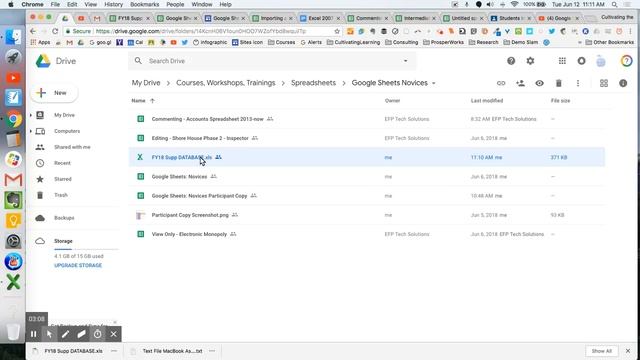This screenshot has height=360, width=640.
Task: Open Recent in sidebar
Action: click(62, 163)
